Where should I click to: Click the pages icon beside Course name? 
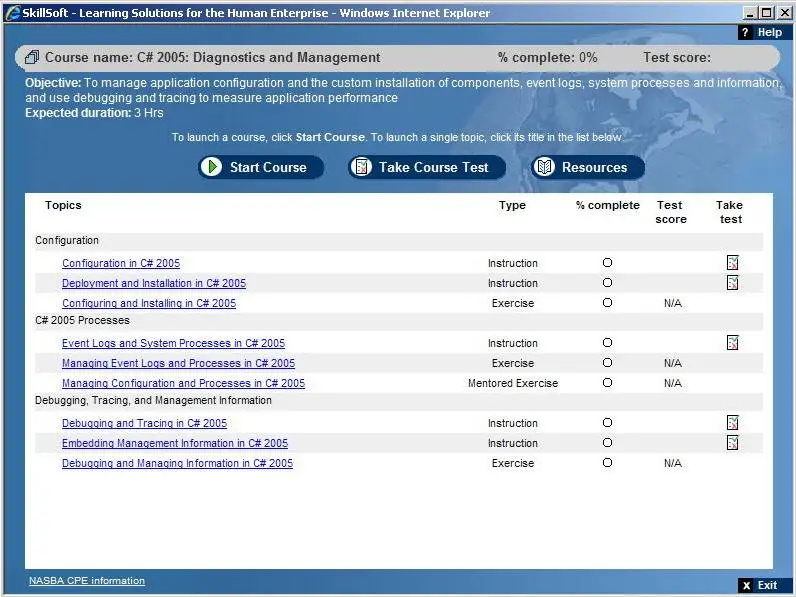(x=32, y=57)
